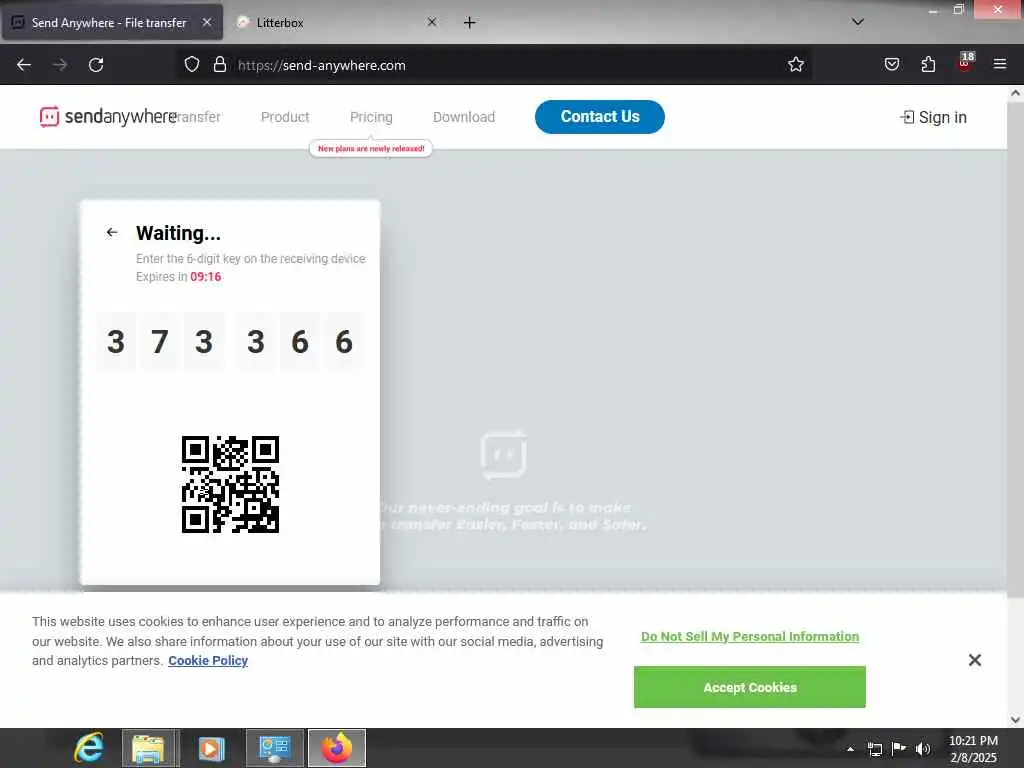
Task: Click the network tray icon
Action: pyautogui.click(x=875, y=749)
